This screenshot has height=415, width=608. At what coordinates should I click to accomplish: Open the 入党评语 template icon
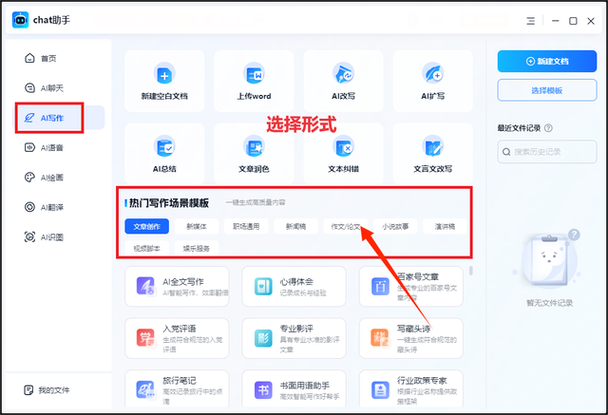[x=145, y=338]
